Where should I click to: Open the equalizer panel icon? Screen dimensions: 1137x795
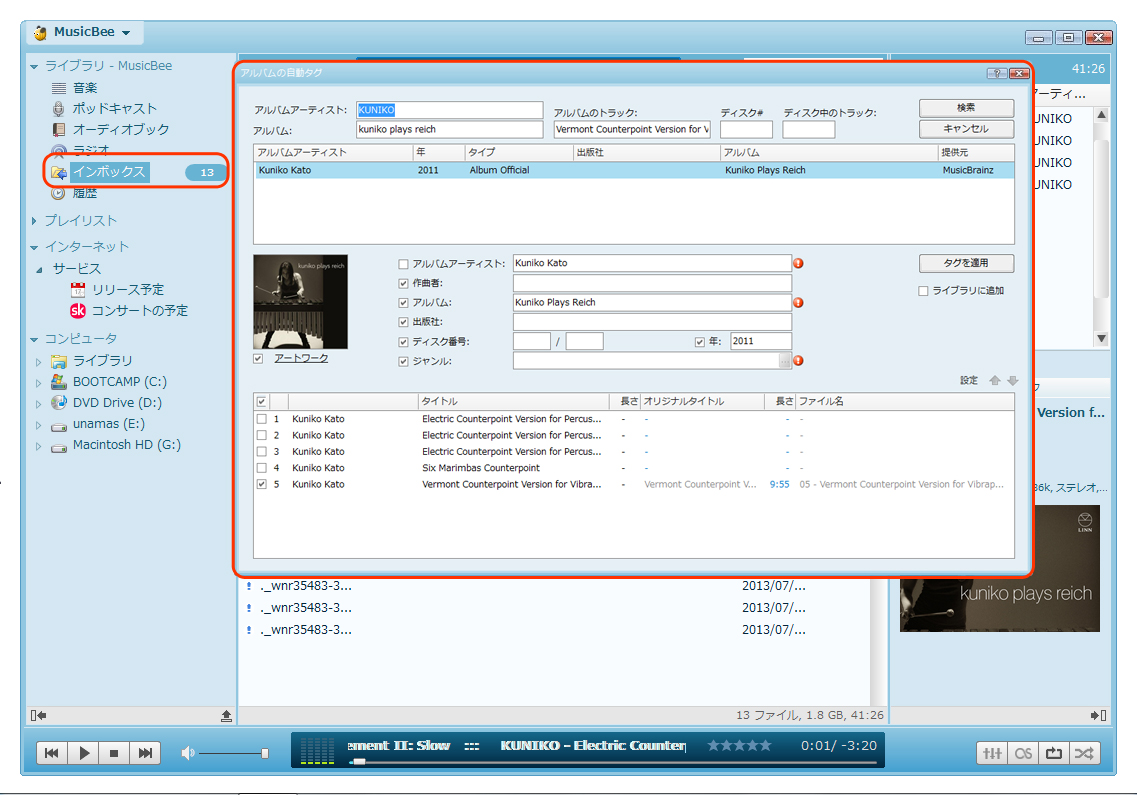(991, 752)
